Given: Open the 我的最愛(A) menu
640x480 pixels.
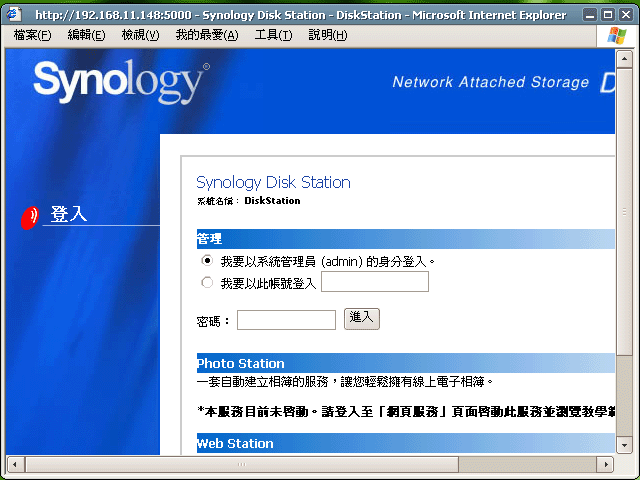Looking at the screenshot, I should 207,35.
